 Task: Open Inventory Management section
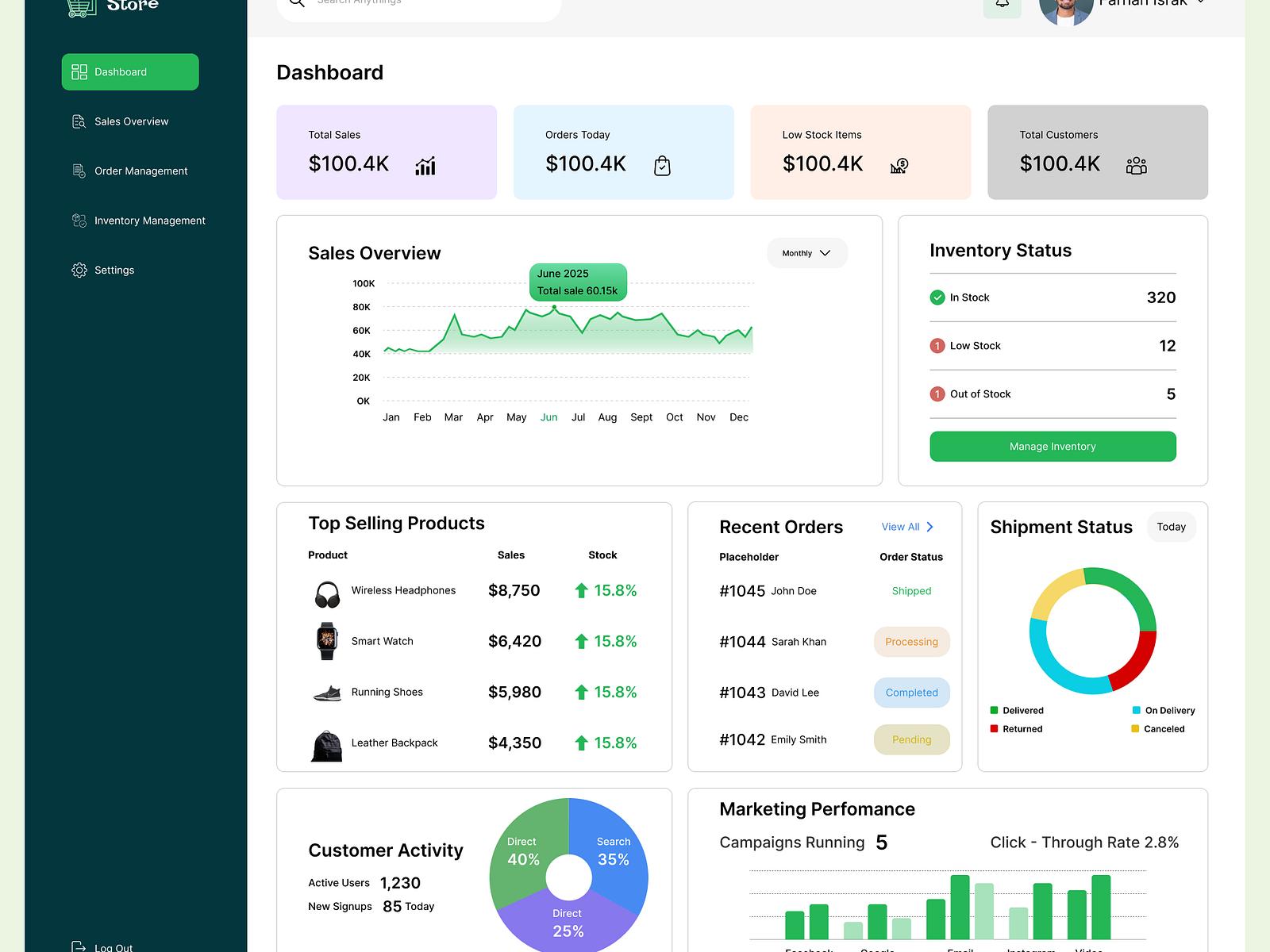(138, 221)
